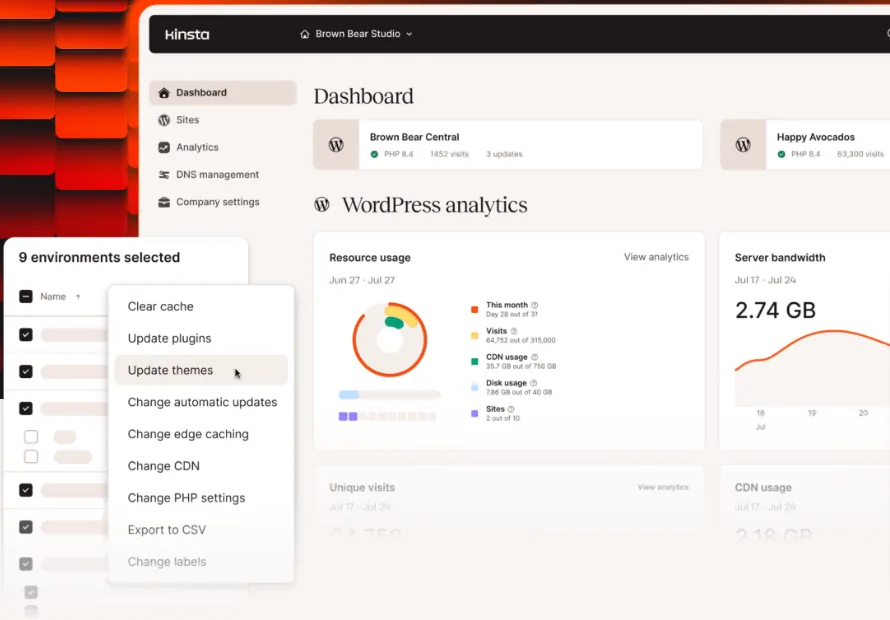Select Change PHP settings menu item
890x620 pixels.
201,498
